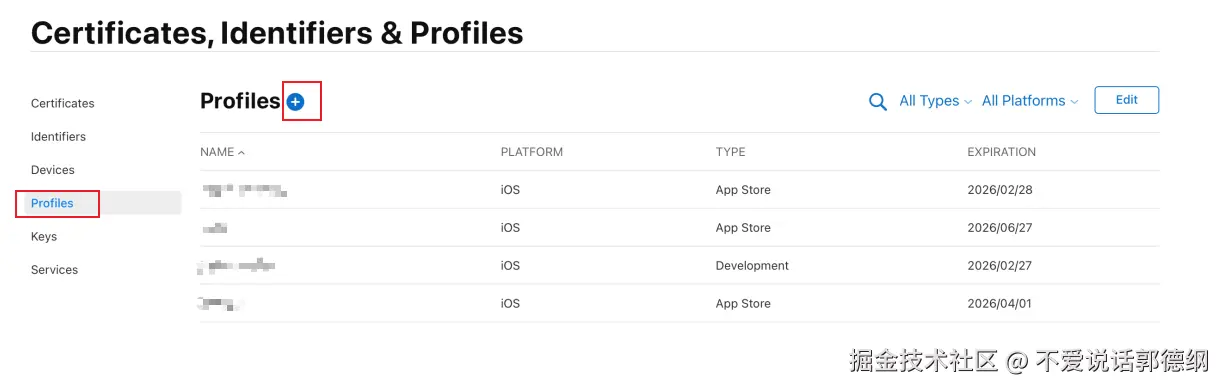Screen dimensions: 1224x389
Task: Open All Types filter dropdown
Action: tap(935, 101)
